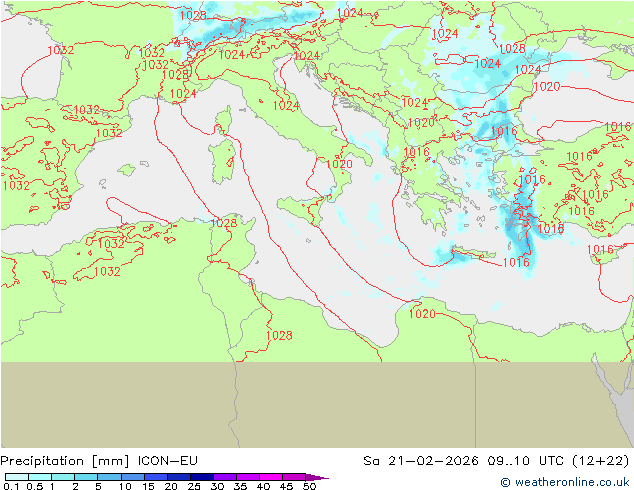The height and width of the screenshot is (490, 634).
Task: Click the 20–25 mm legend color swatch
Action: click(178, 477)
